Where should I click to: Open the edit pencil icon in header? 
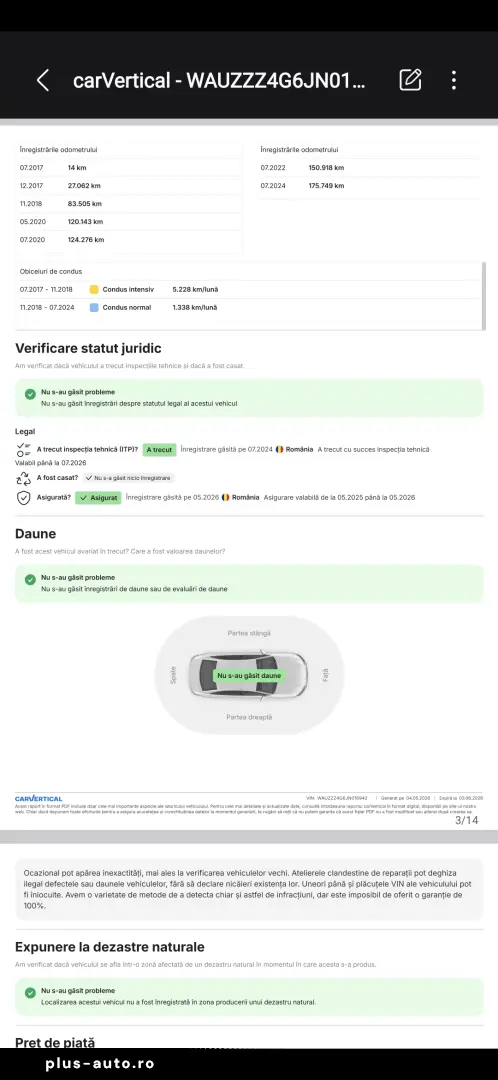click(410, 80)
